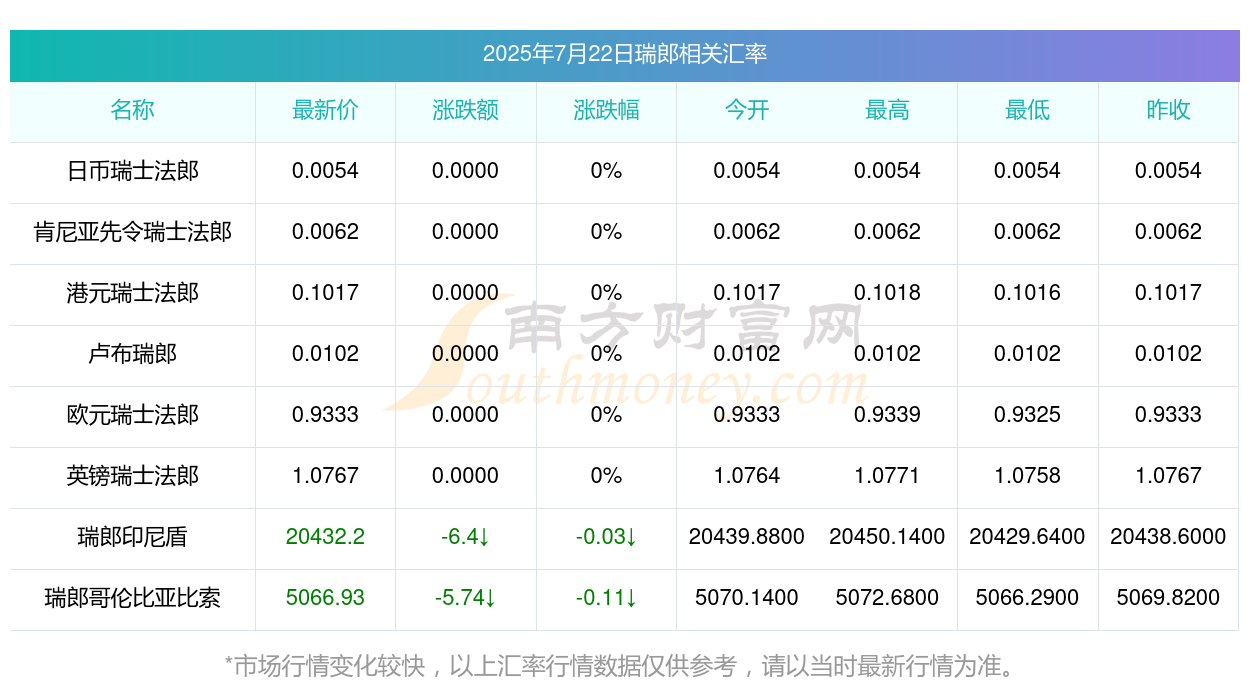The width and height of the screenshot is (1250, 698).
Task: Click the percentage '-0.11↓'
Action: pos(606,598)
